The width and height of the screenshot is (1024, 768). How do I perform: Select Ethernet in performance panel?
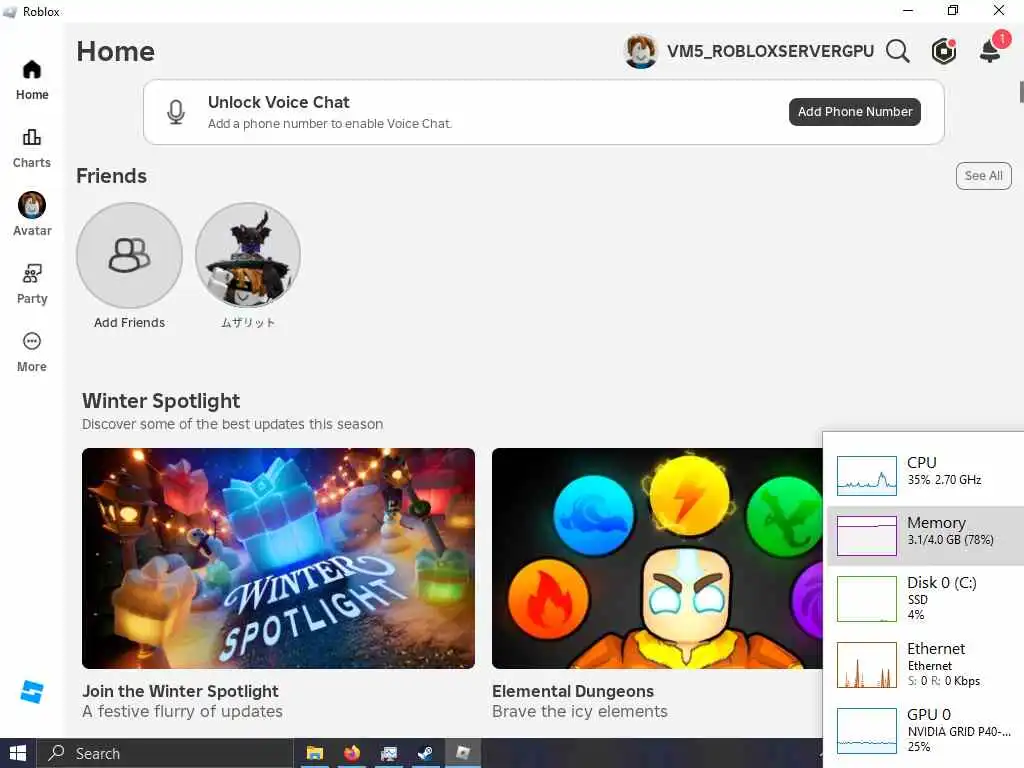(925, 664)
